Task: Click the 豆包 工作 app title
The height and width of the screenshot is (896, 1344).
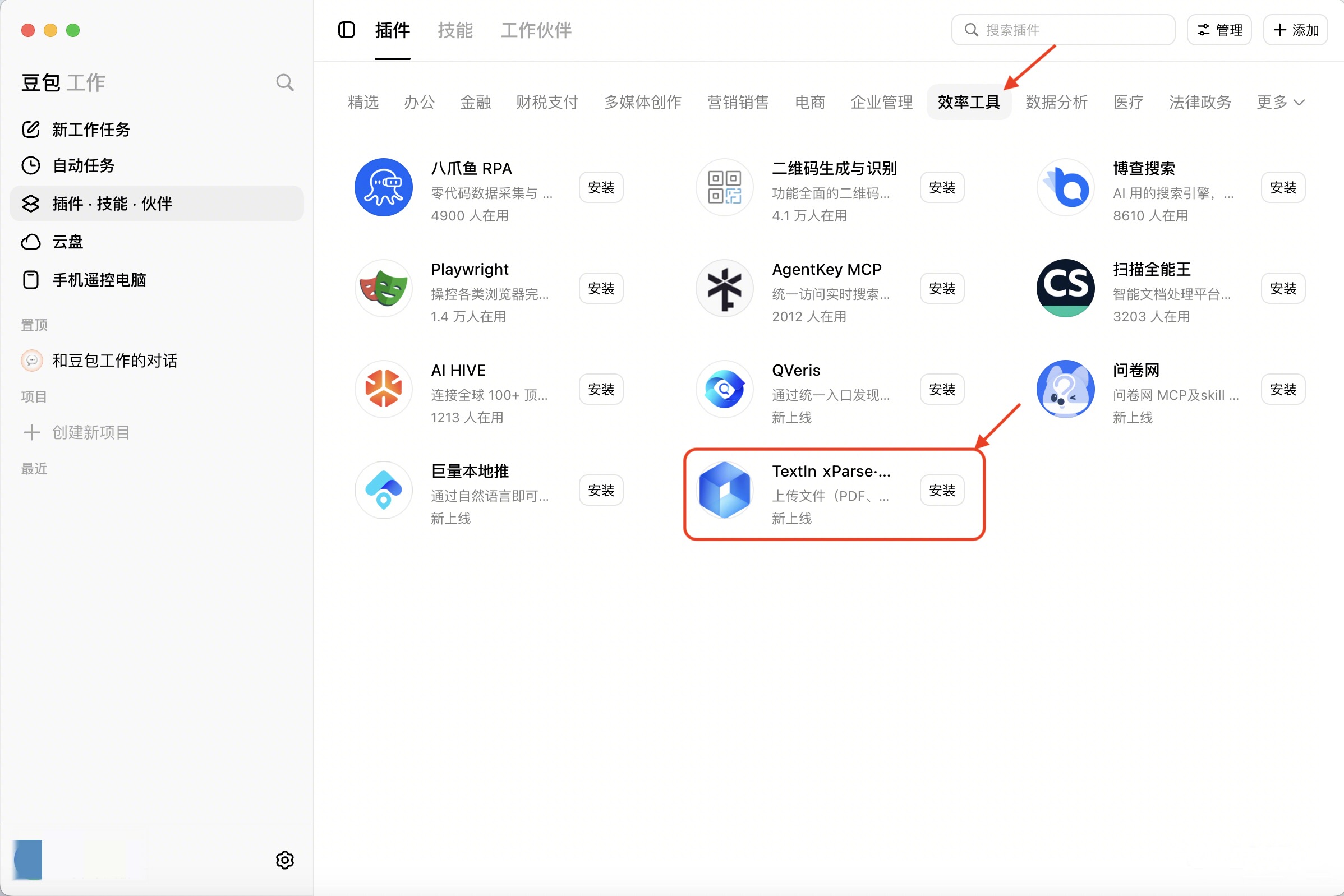Action: point(63,83)
